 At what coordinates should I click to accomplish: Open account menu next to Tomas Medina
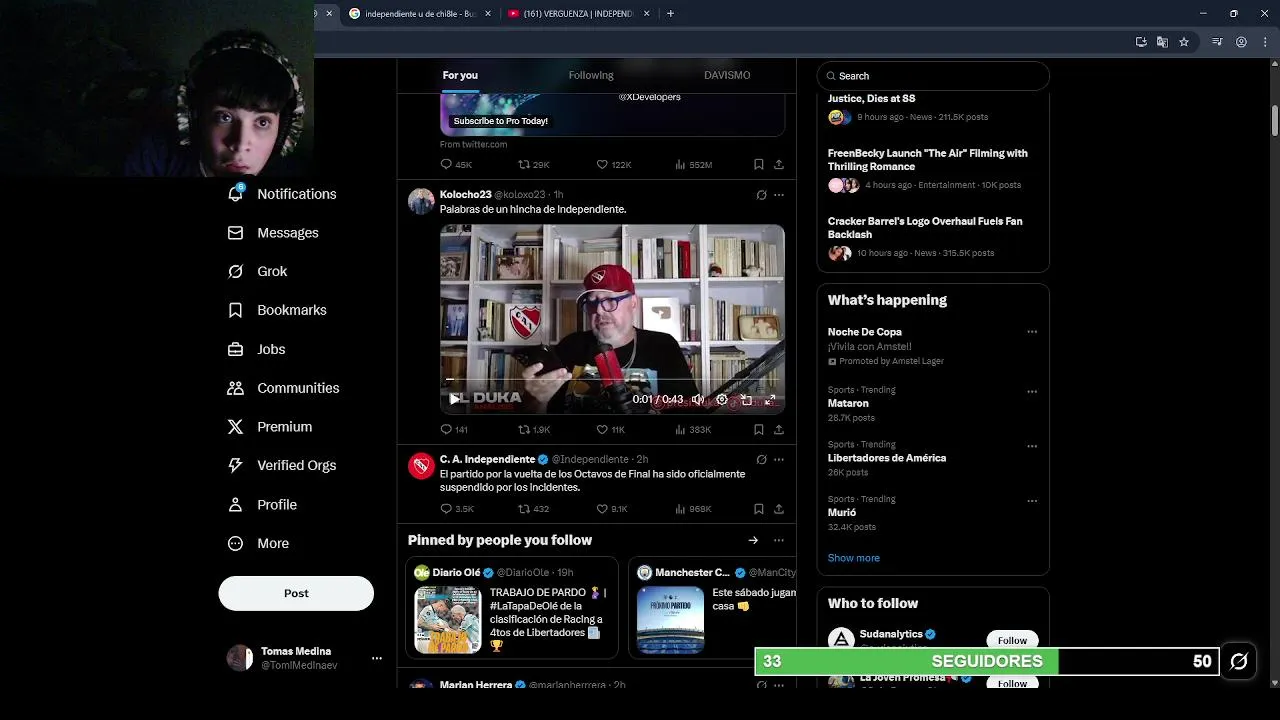click(x=377, y=658)
